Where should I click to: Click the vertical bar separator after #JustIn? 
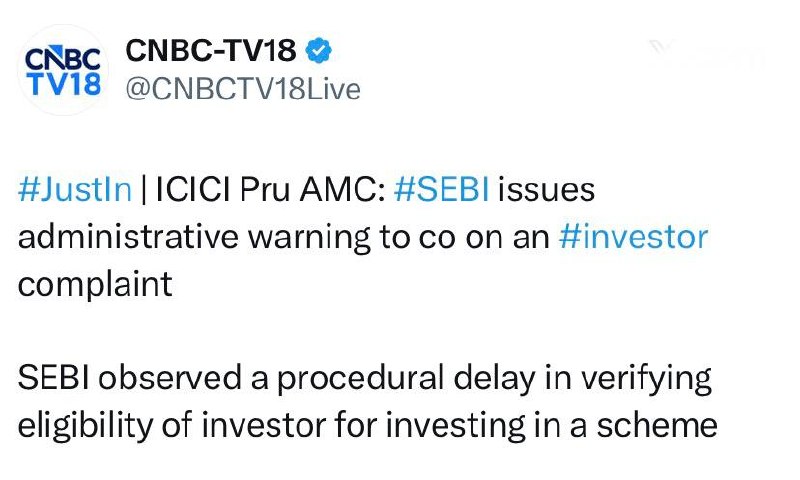coord(143,189)
